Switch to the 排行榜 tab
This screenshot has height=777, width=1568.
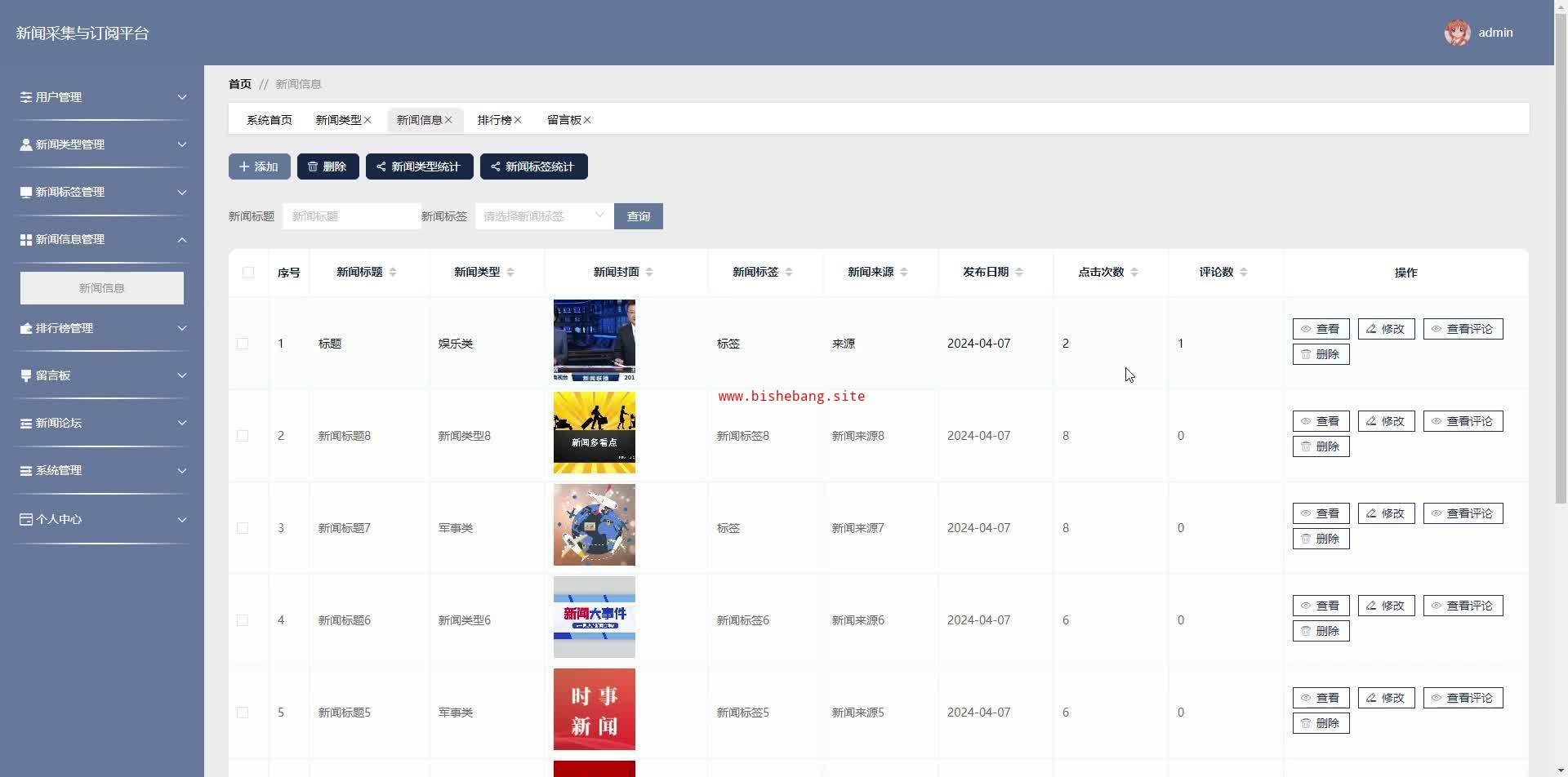click(495, 120)
